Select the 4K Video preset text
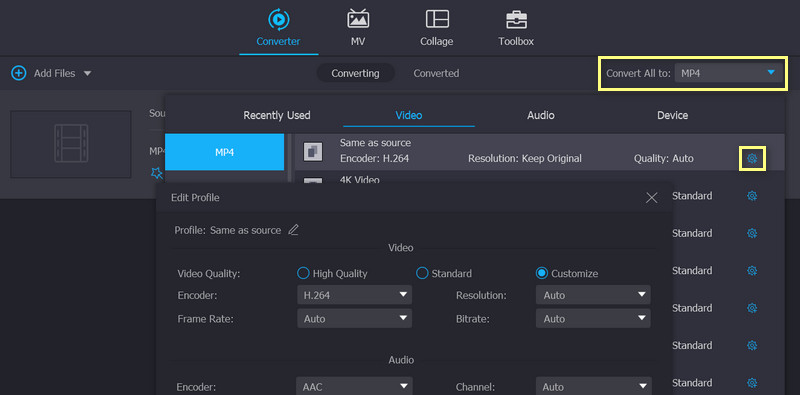 point(360,180)
